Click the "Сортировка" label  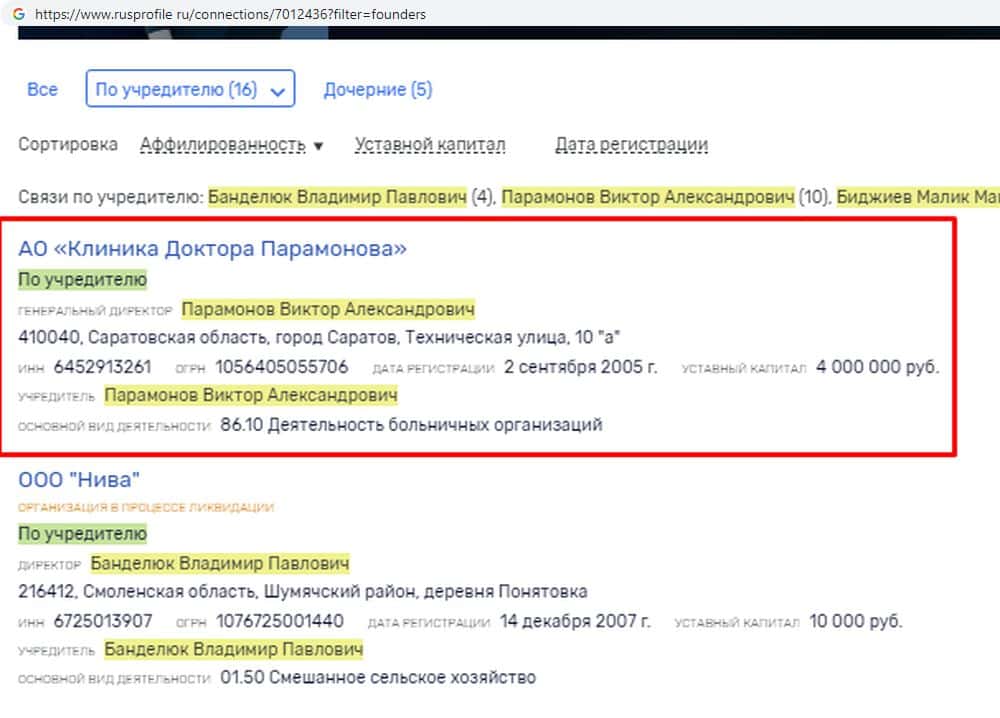(68, 144)
